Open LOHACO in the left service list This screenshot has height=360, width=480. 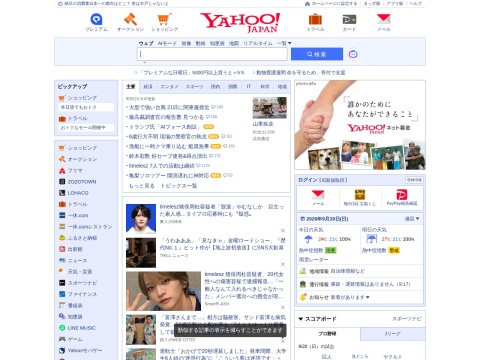[74, 193]
